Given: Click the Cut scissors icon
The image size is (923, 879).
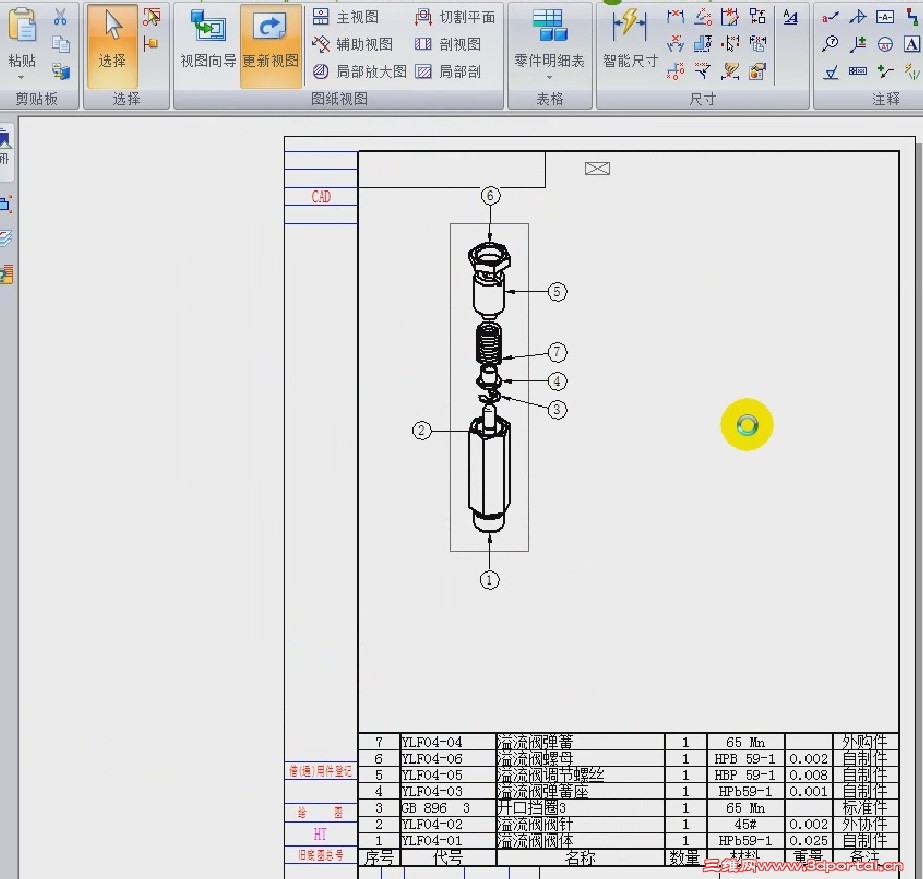Looking at the screenshot, I should pos(59,17).
